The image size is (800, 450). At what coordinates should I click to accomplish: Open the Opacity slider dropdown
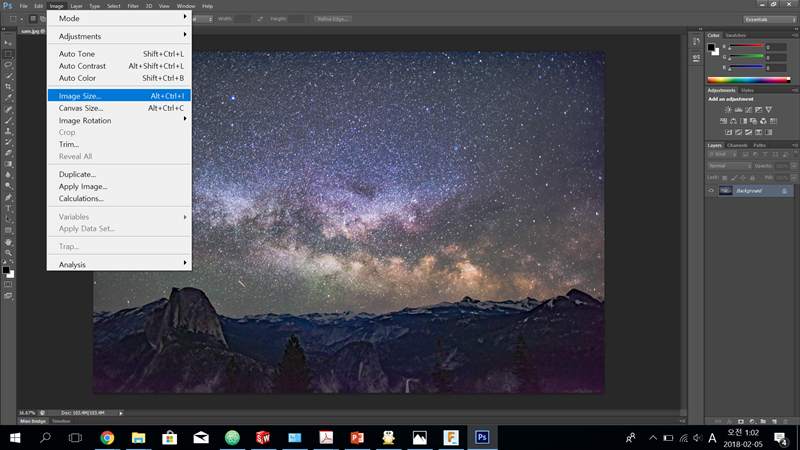tap(793, 166)
